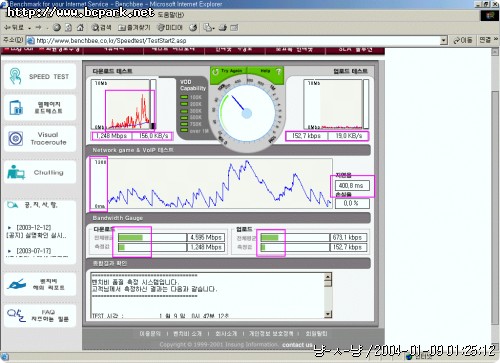Go to the home page via Home icon
Image resolution: width=500 pixels, height=363 pixels.
point(80,28)
